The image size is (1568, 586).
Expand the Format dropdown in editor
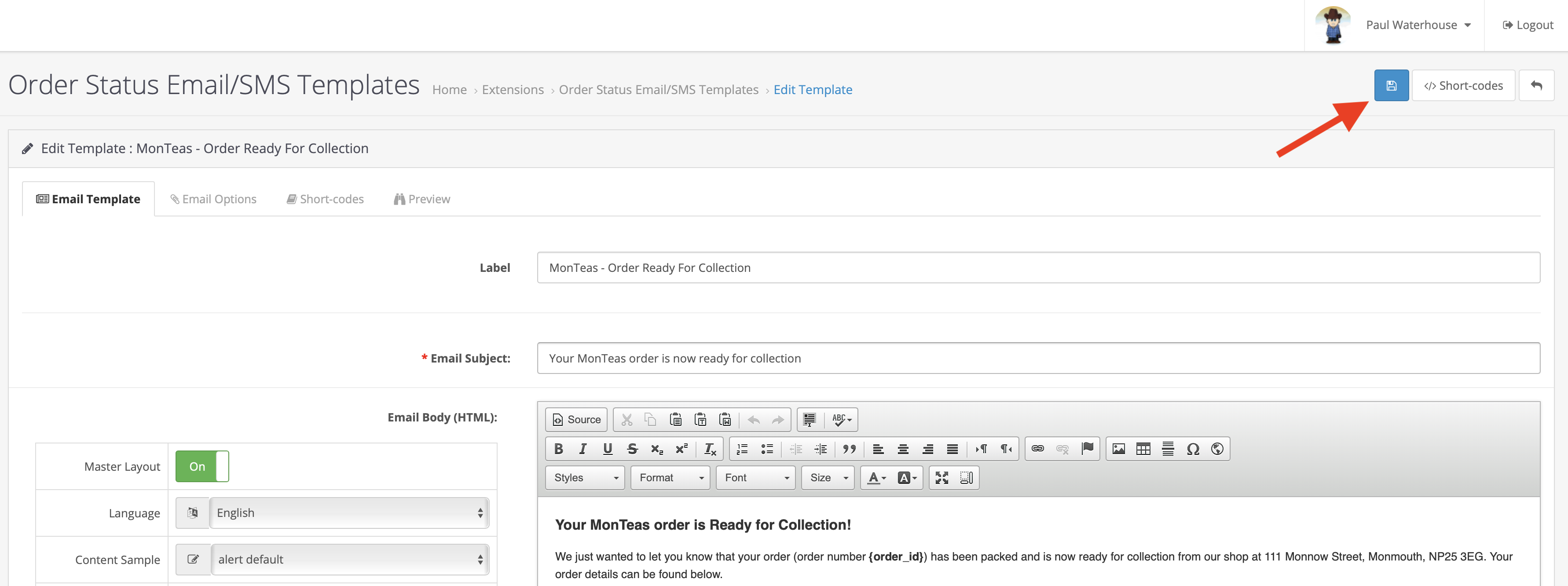pos(670,478)
